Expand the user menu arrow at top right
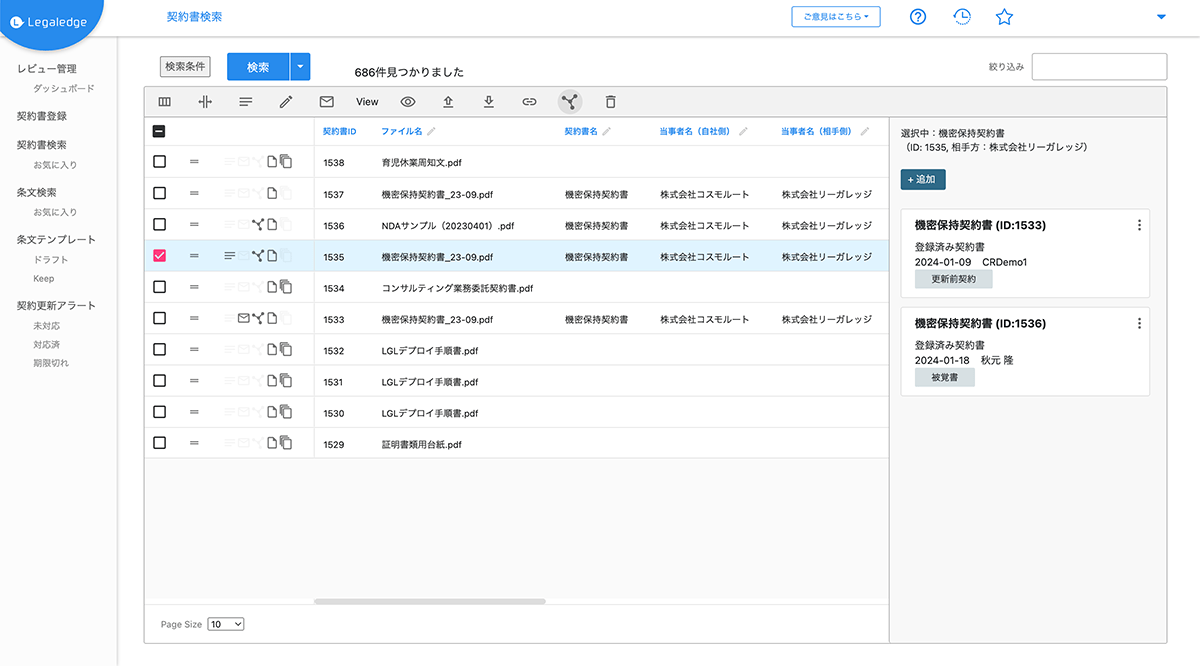 pos(1161,16)
